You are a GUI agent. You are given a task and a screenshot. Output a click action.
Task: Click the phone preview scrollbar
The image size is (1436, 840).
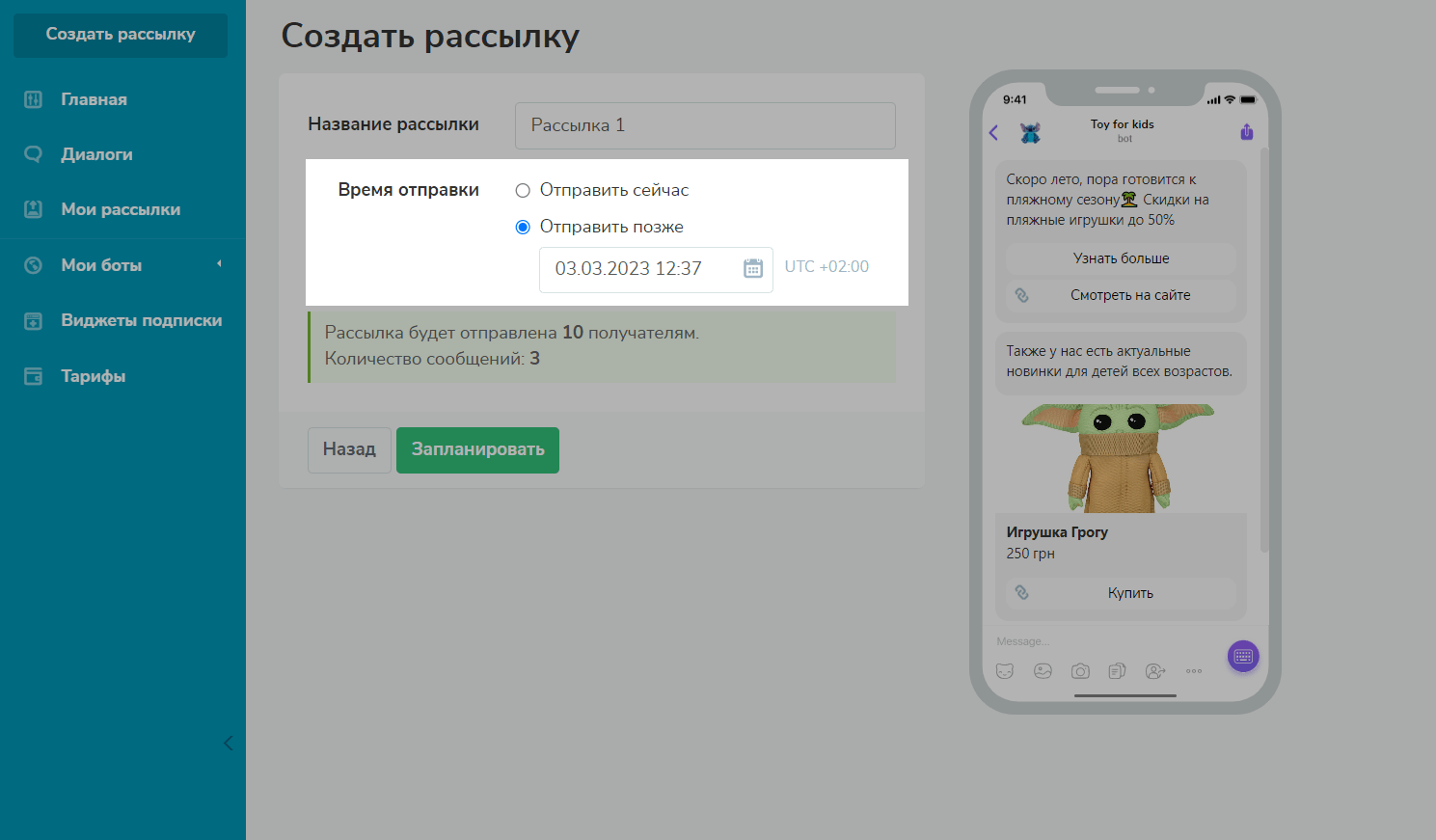click(1264, 351)
